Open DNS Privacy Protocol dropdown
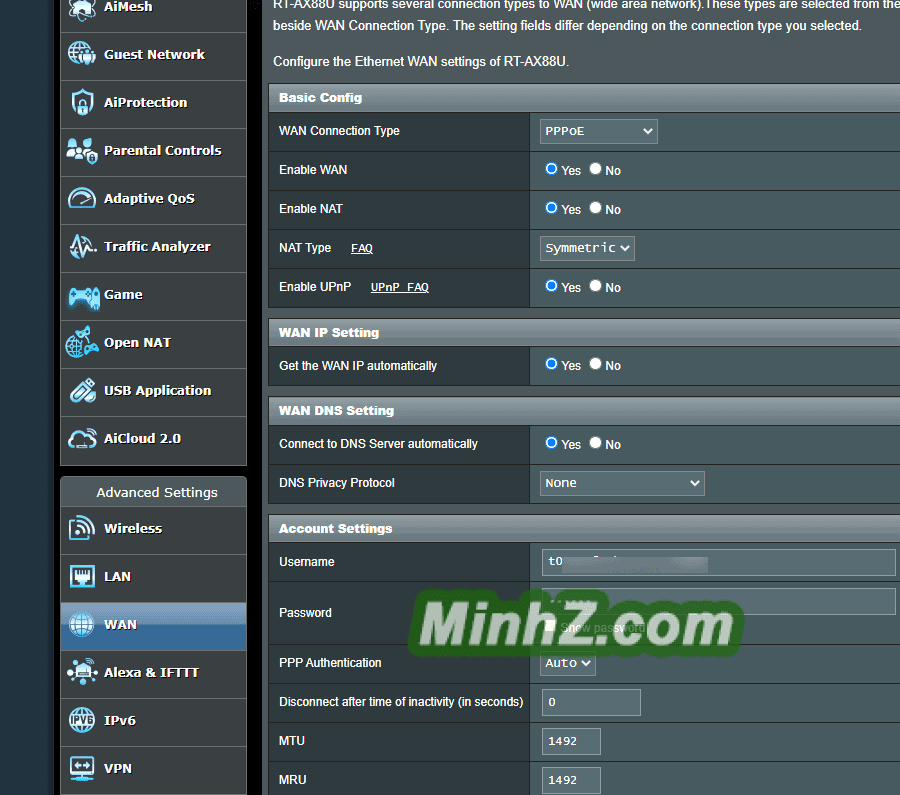Screen dimensions: 900x795 tap(622, 483)
